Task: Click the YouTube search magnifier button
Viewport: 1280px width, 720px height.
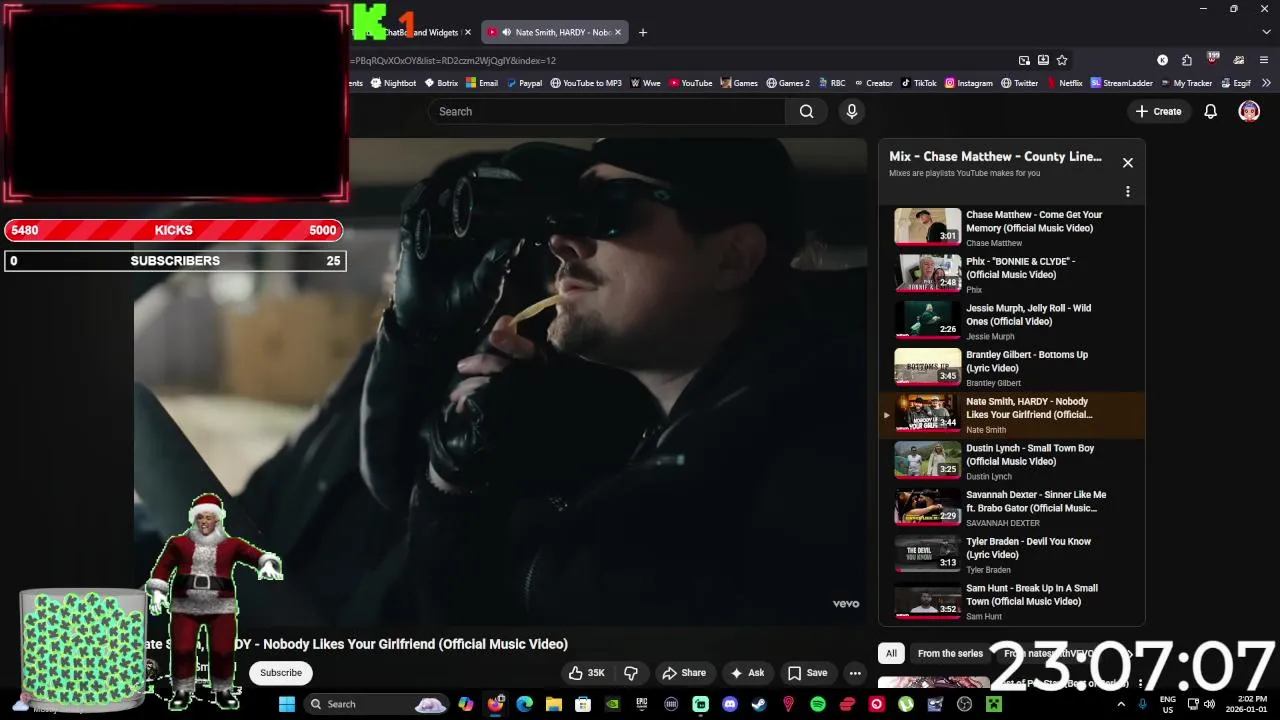Action: coord(806,112)
